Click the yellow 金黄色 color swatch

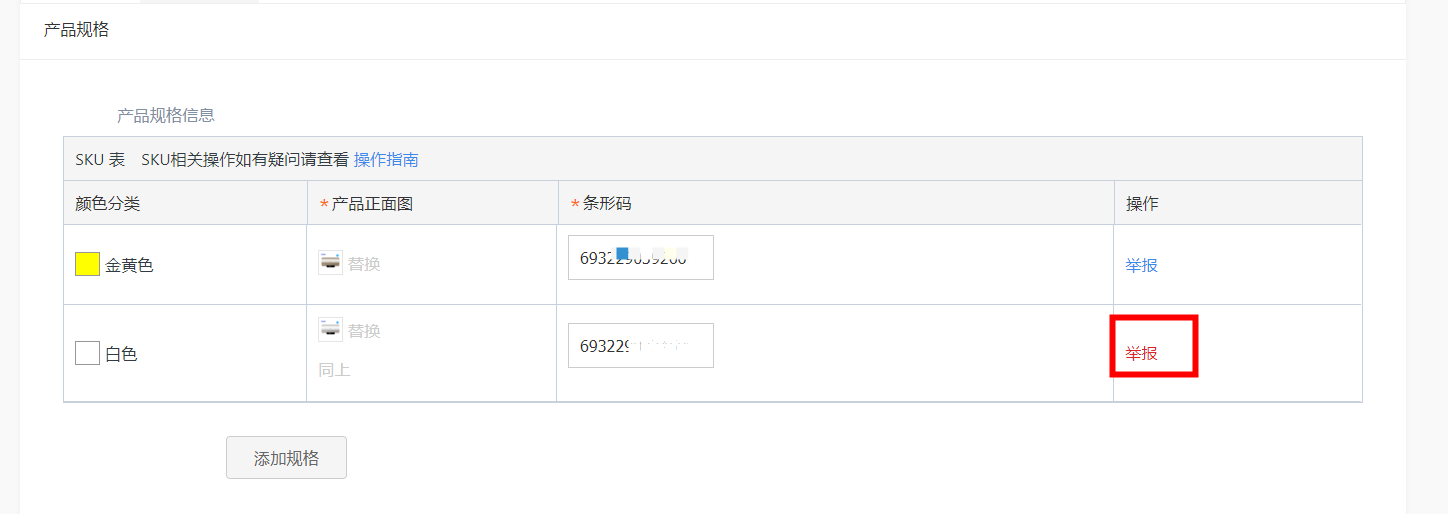87,265
